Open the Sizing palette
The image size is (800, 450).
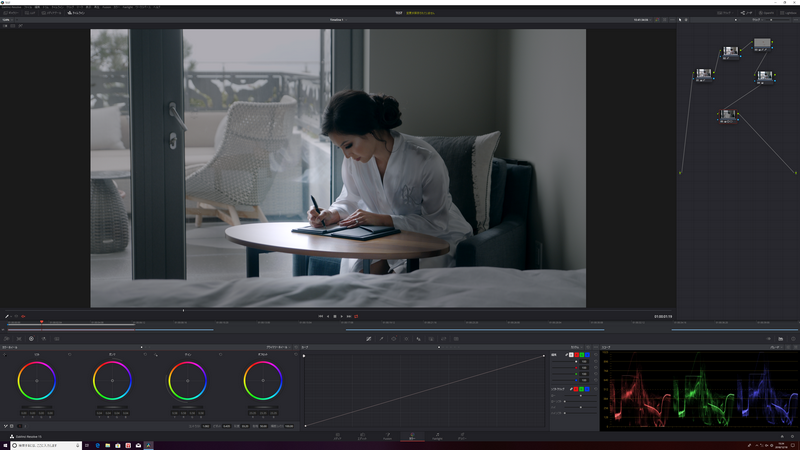[x=443, y=339]
